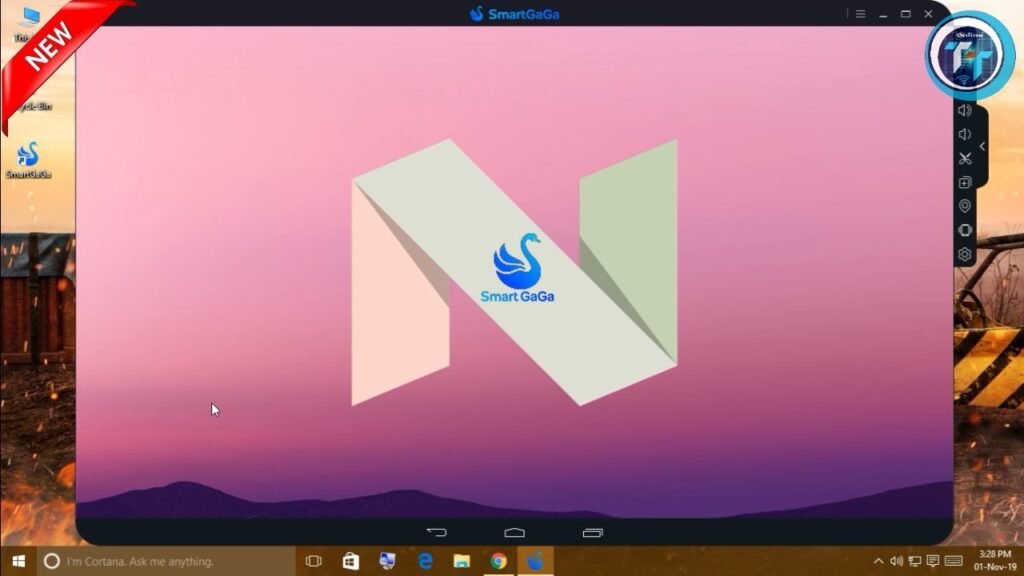
Task: Collapse the sidebar with the chevron arrow
Action: click(982, 146)
